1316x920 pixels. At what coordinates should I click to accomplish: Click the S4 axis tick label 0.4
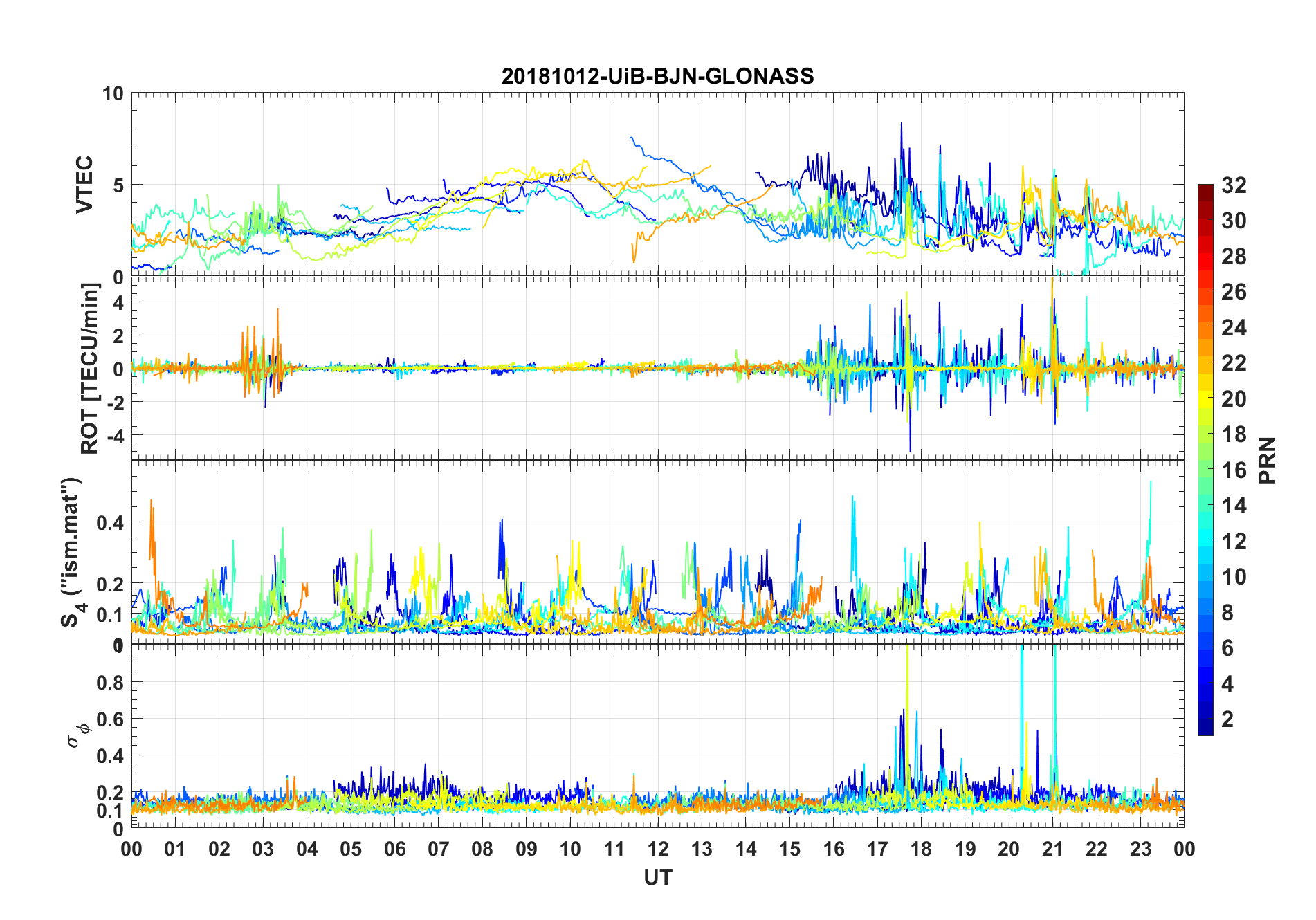coord(111,523)
